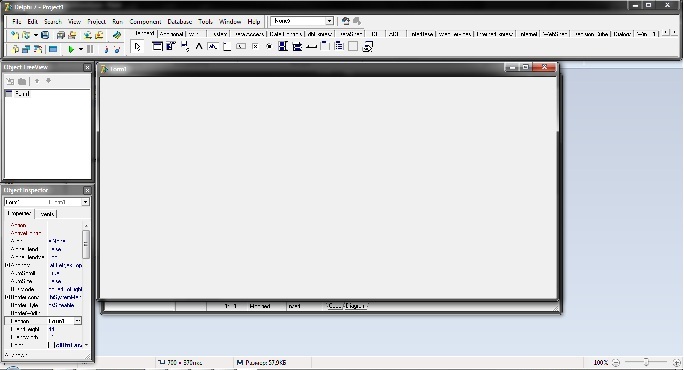The height and width of the screenshot is (370, 684).
Task: Click the Save All toolbar icon
Action: (61, 35)
